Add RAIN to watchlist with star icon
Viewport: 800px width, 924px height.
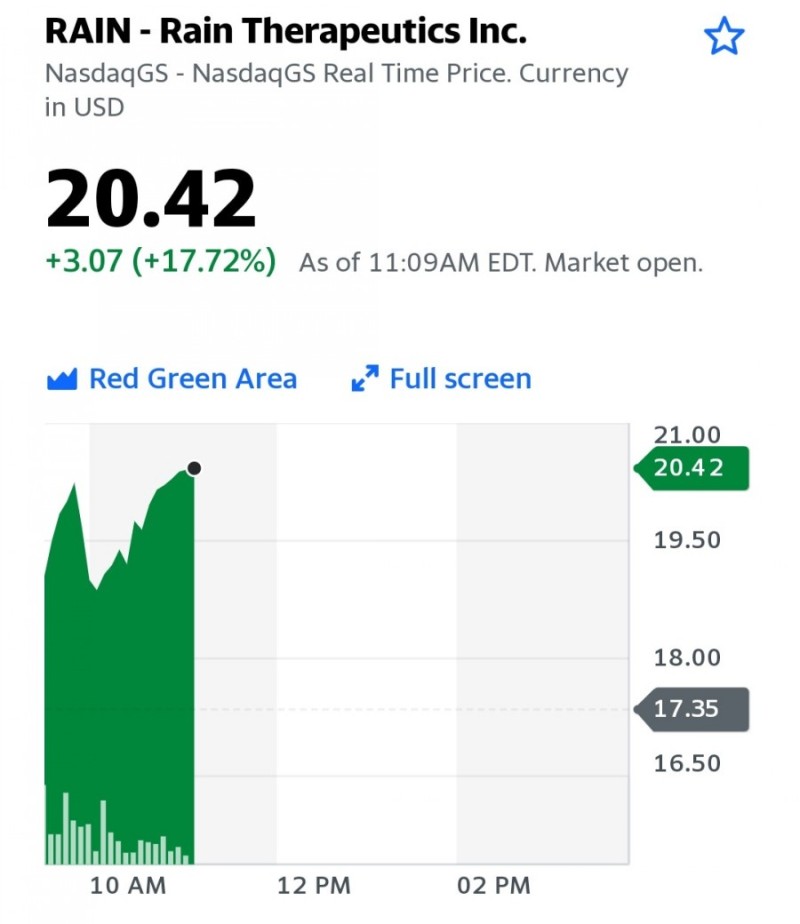724,36
